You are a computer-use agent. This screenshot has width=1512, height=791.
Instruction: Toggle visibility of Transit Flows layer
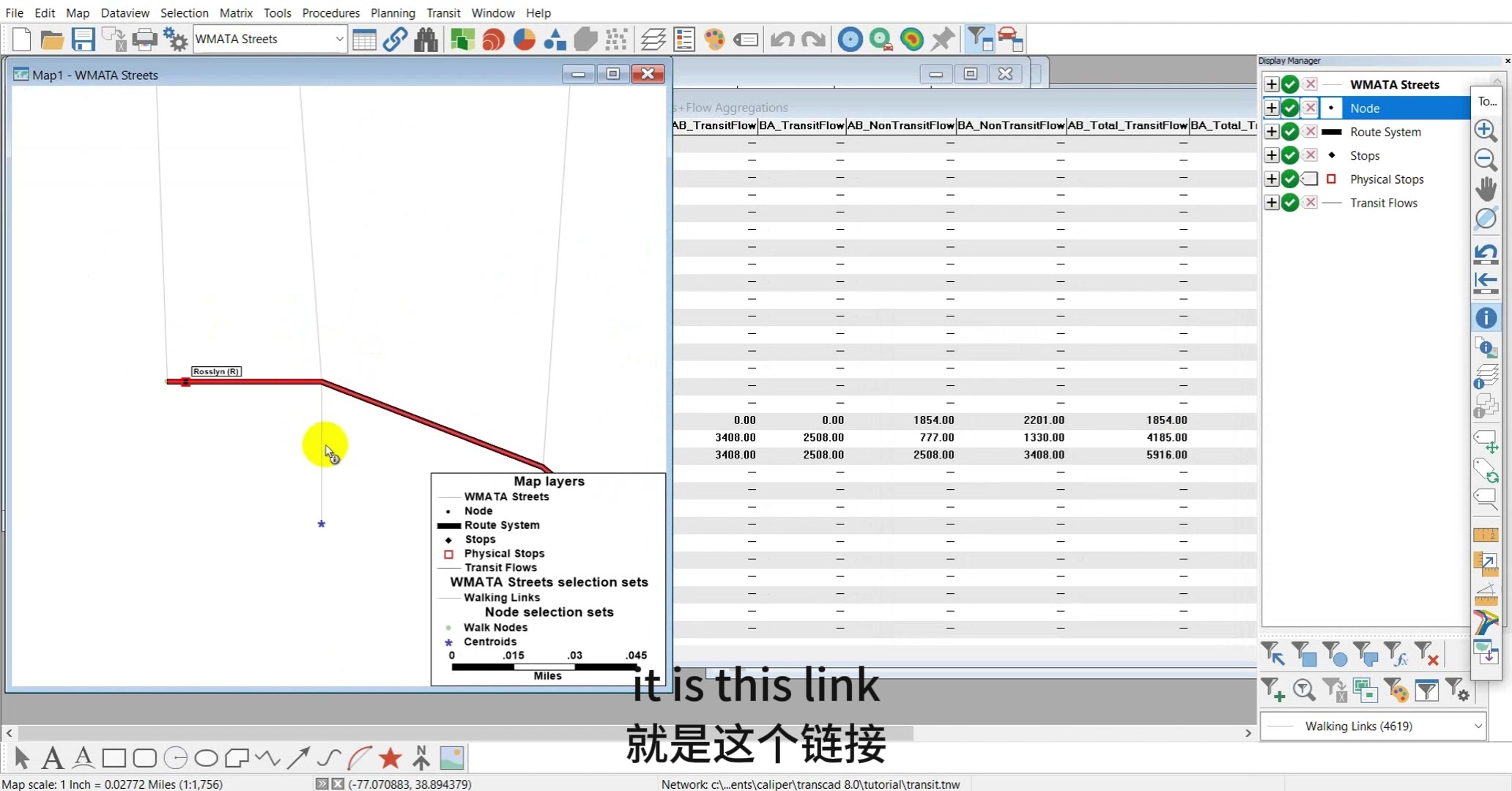pos(1291,202)
